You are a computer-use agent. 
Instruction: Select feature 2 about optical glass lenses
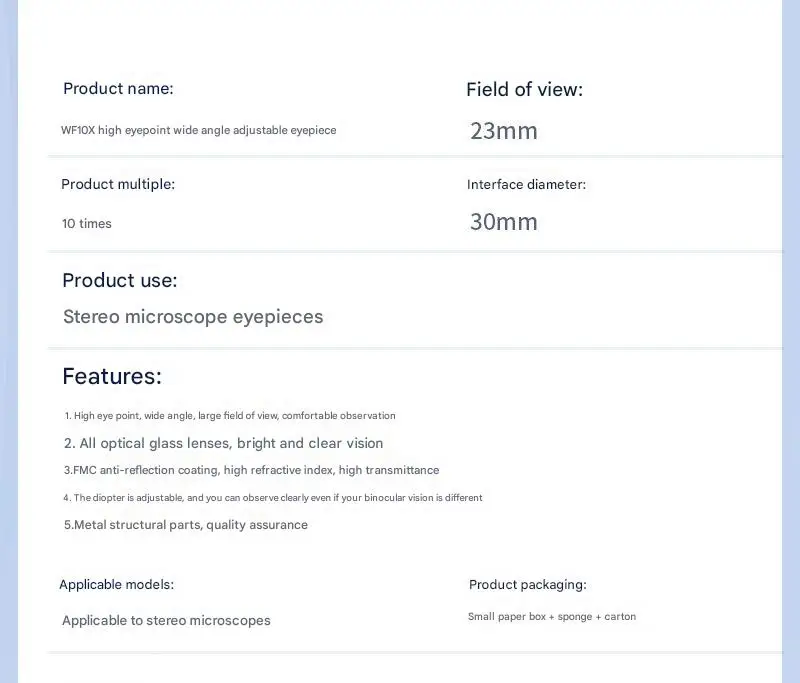pos(223,443)
